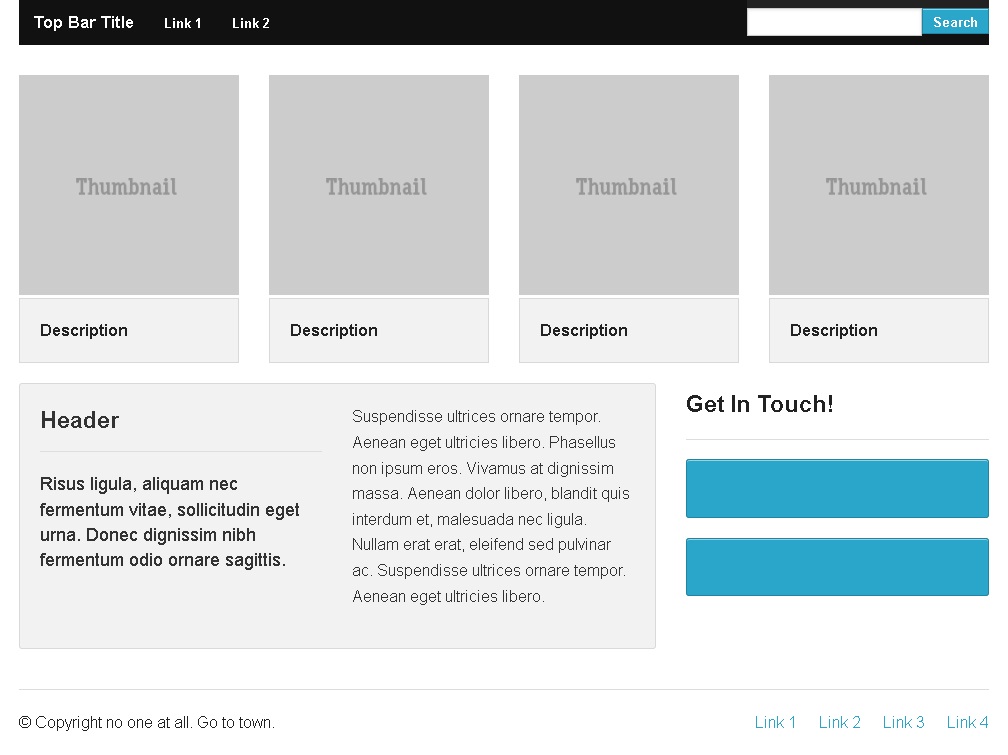Click the Search button
Viewport: 1008px width, 755px height.
pos(954,21)
